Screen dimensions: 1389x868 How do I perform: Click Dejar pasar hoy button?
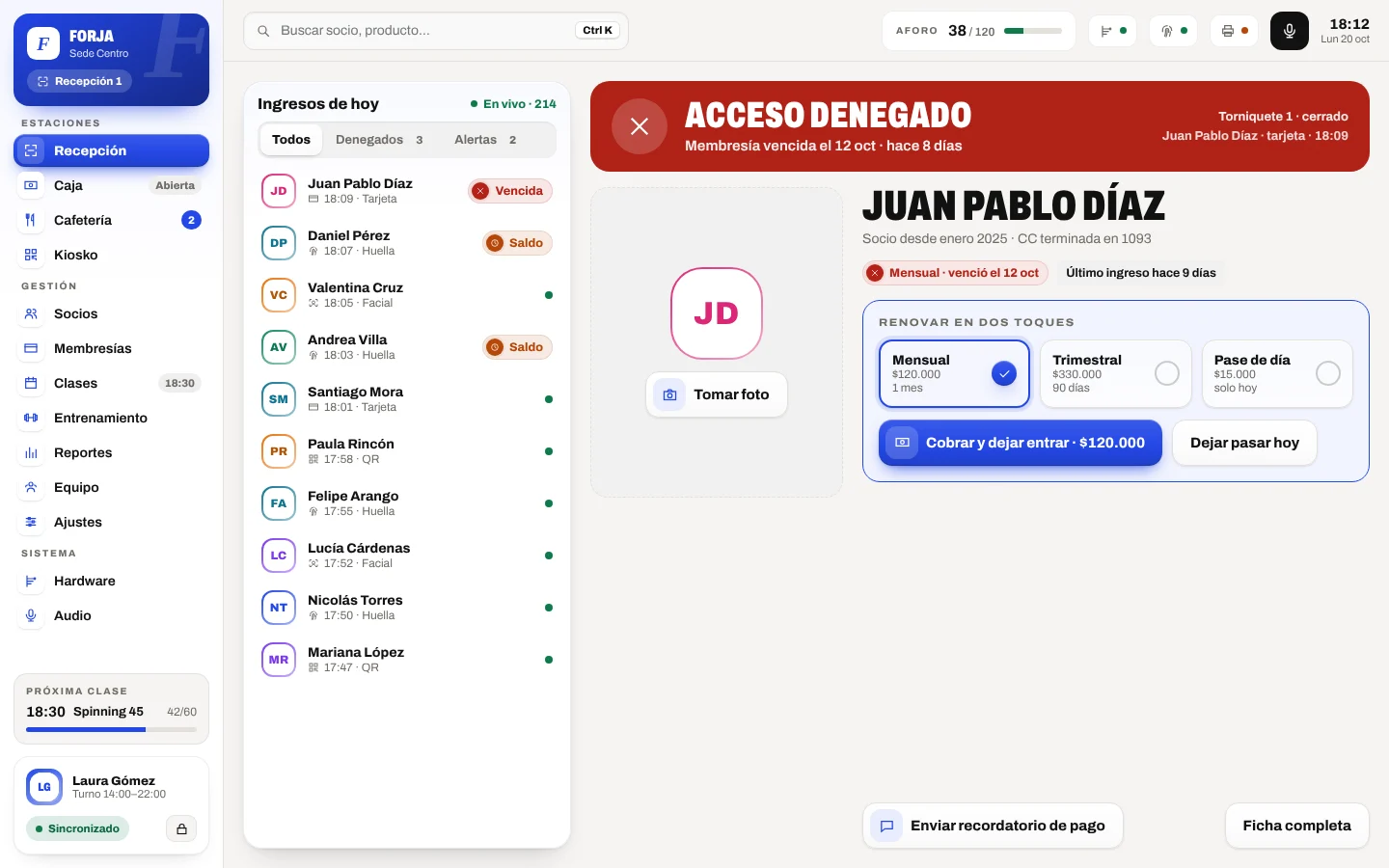click(x=1244, y=443)
